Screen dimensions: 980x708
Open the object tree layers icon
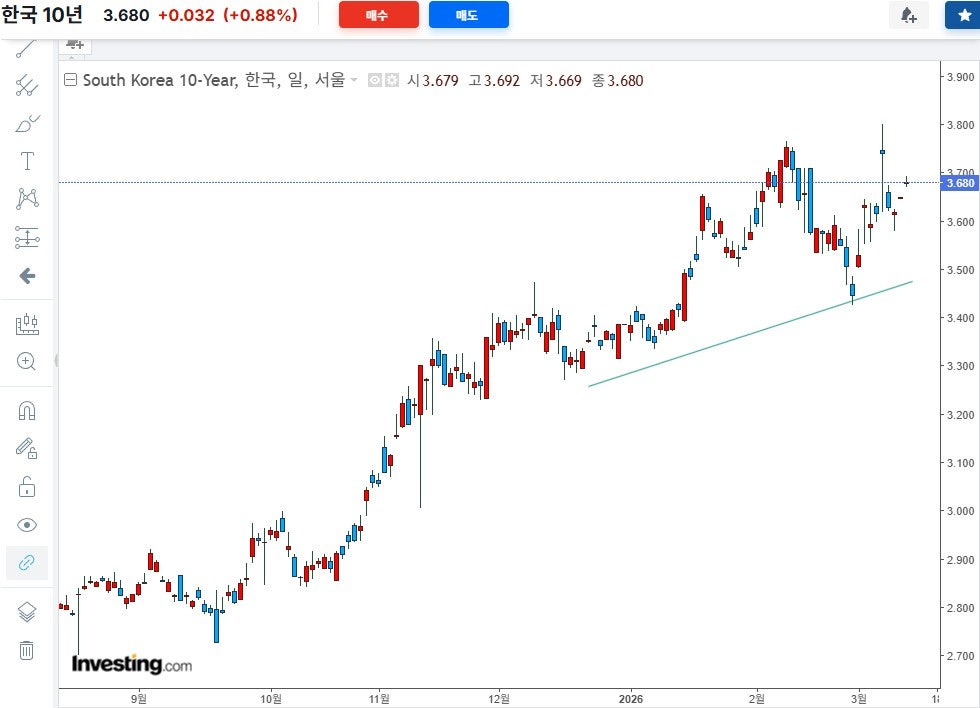[27, 612]
